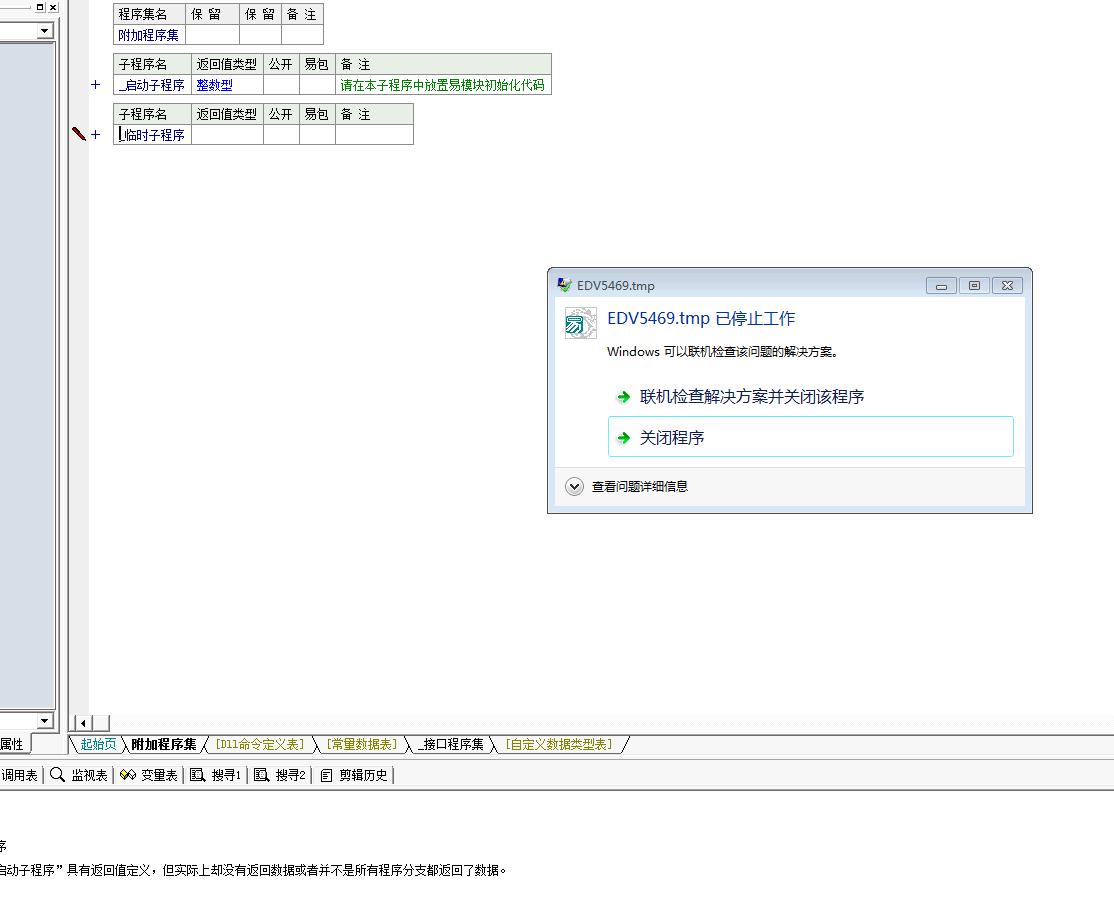Click the 附加程序集 name cell
The image size is (1114, 915).
[x=149, y=35]
